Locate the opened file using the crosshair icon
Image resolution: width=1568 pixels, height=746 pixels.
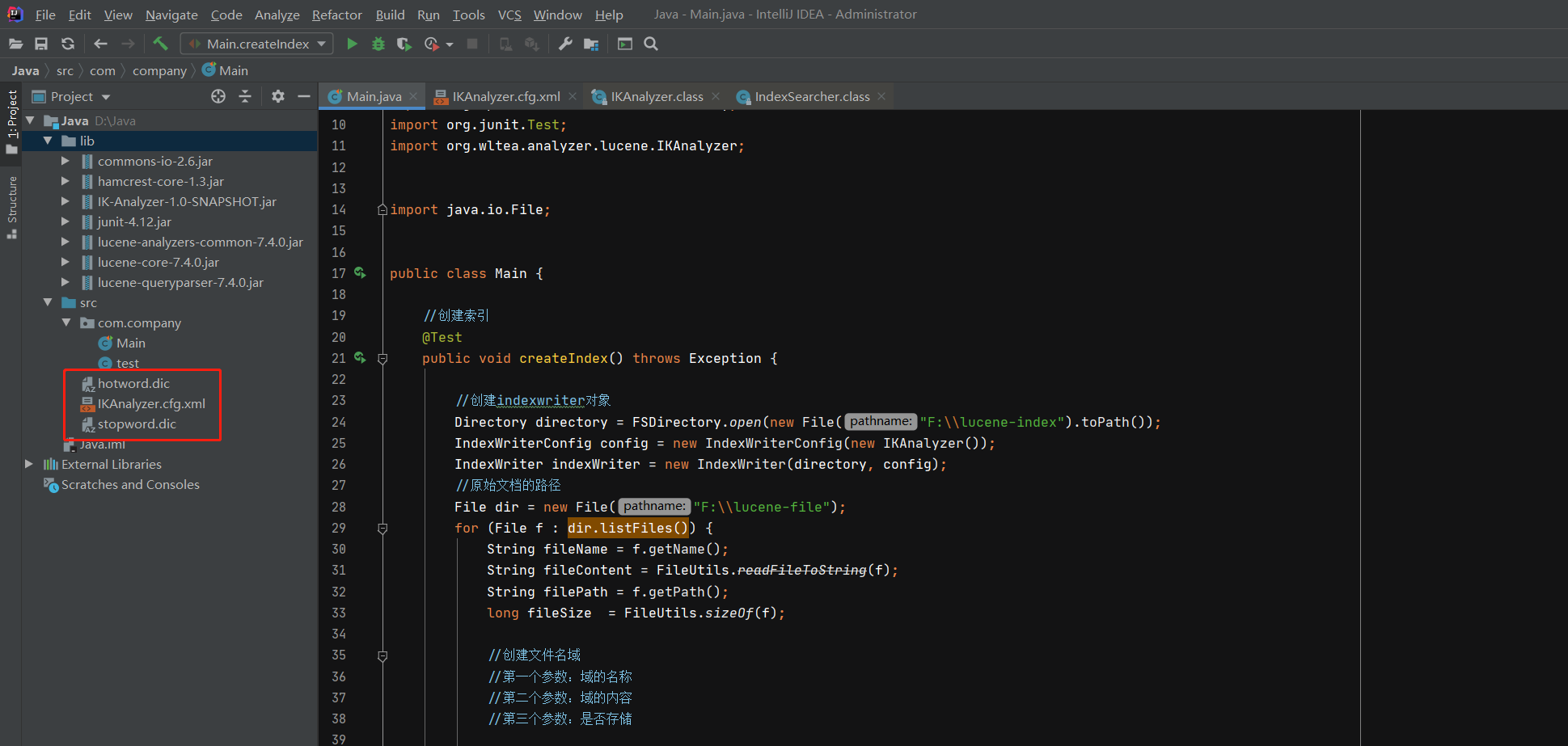218,96
